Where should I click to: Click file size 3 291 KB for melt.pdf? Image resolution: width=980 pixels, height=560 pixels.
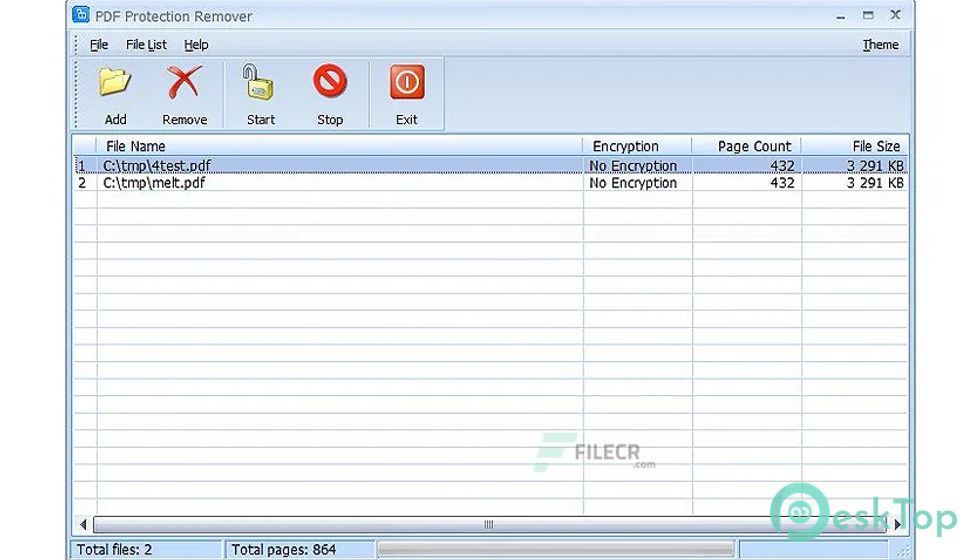click(854, 182)
